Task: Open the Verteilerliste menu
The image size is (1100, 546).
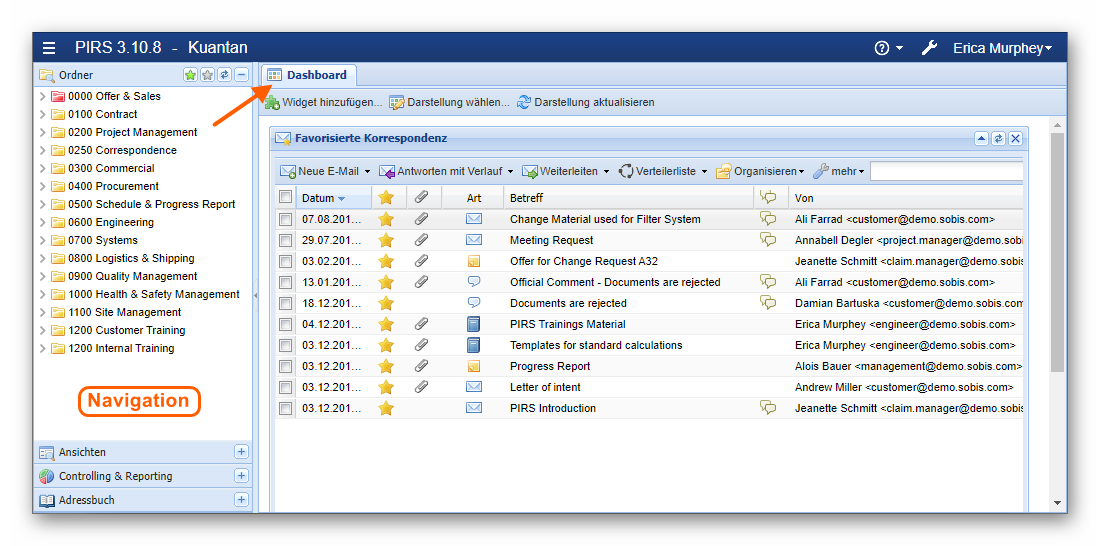Action: [x=663, y=171]
